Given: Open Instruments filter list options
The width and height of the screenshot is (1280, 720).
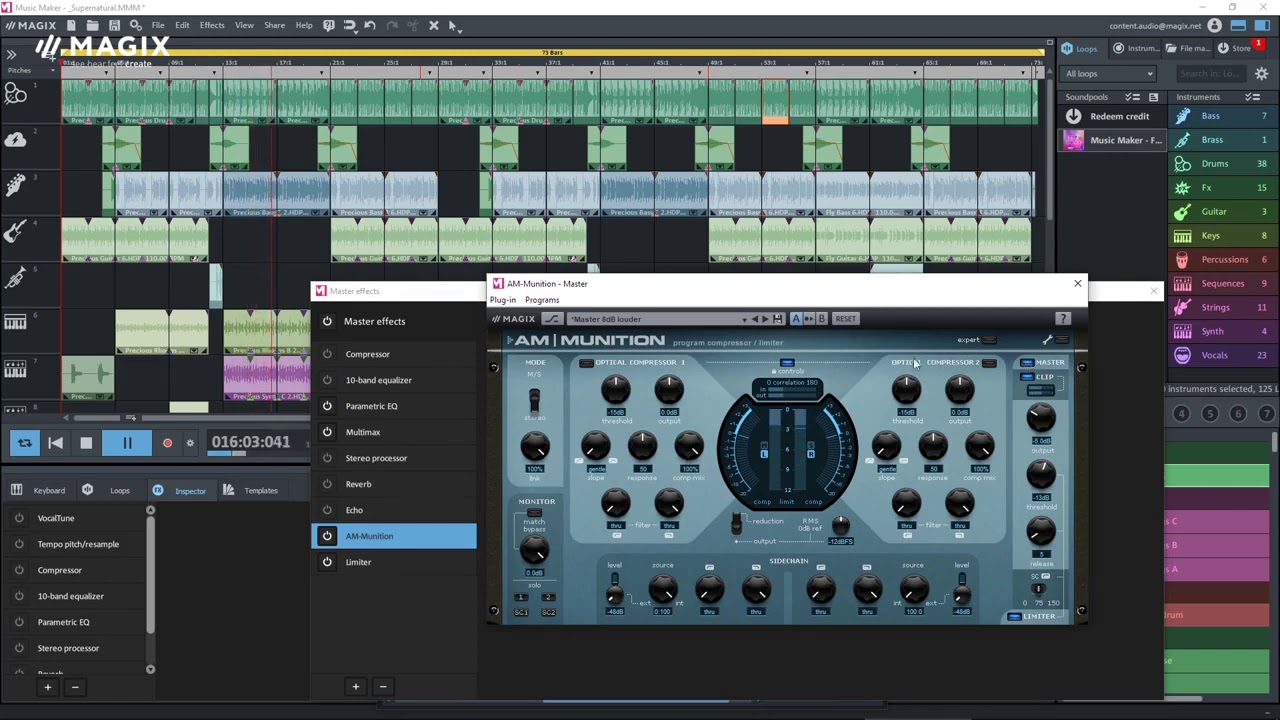Looking at the screenshot, I should pos(1252,97).
